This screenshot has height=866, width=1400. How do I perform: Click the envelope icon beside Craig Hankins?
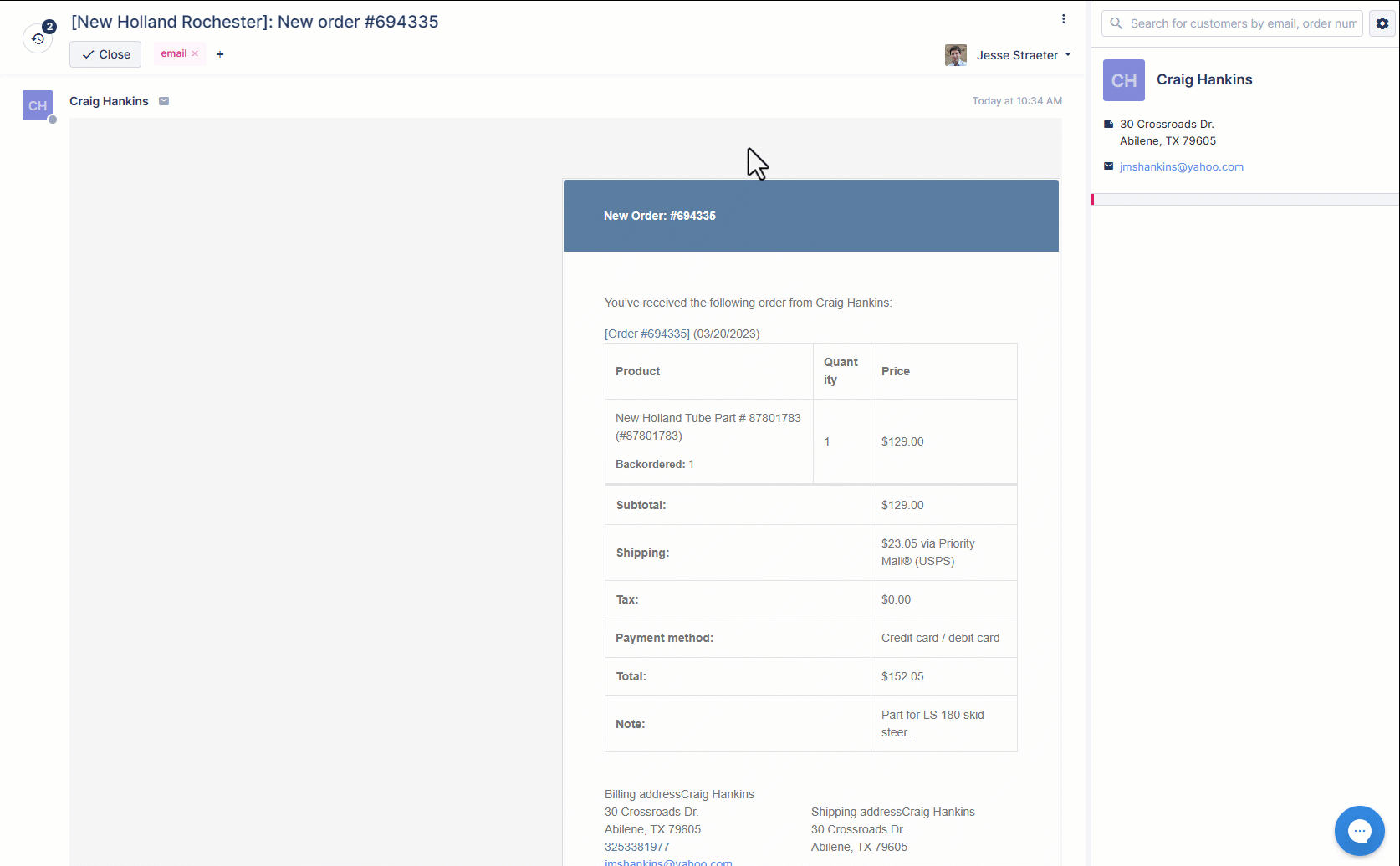164,101
